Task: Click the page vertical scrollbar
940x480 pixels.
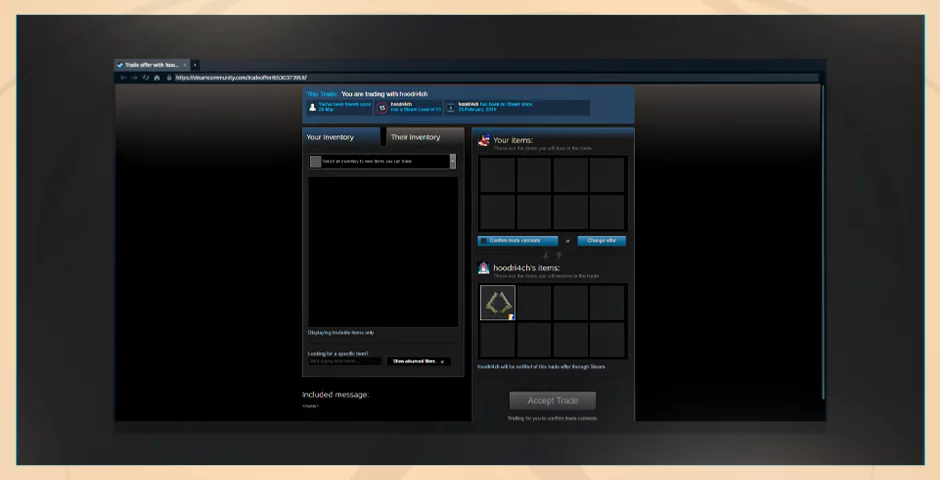Action: click(822, 240)
